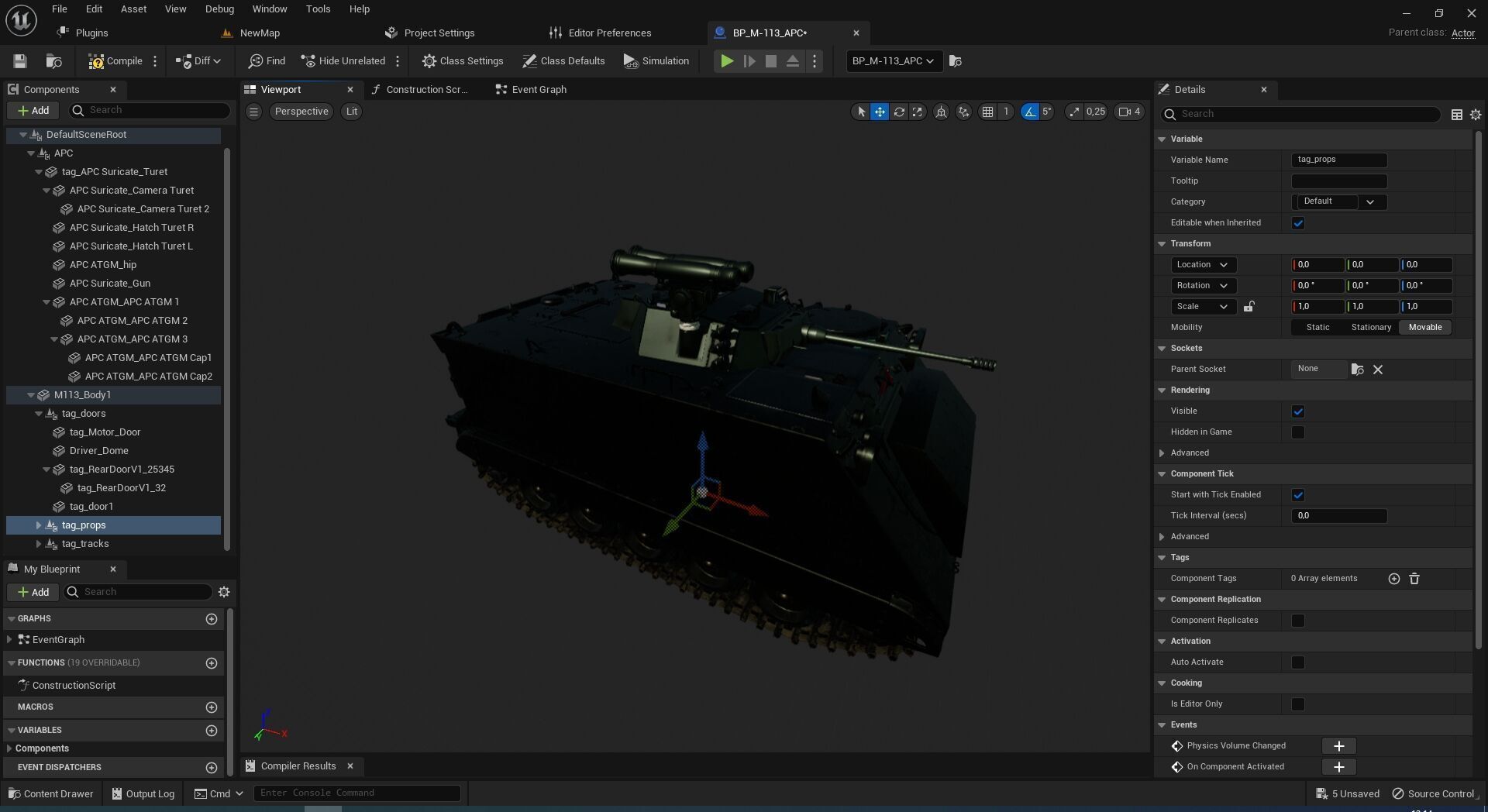The height and width of the screenshot is (812, 1488).
Task: Open Class Defaults
Action: [563, 61]
